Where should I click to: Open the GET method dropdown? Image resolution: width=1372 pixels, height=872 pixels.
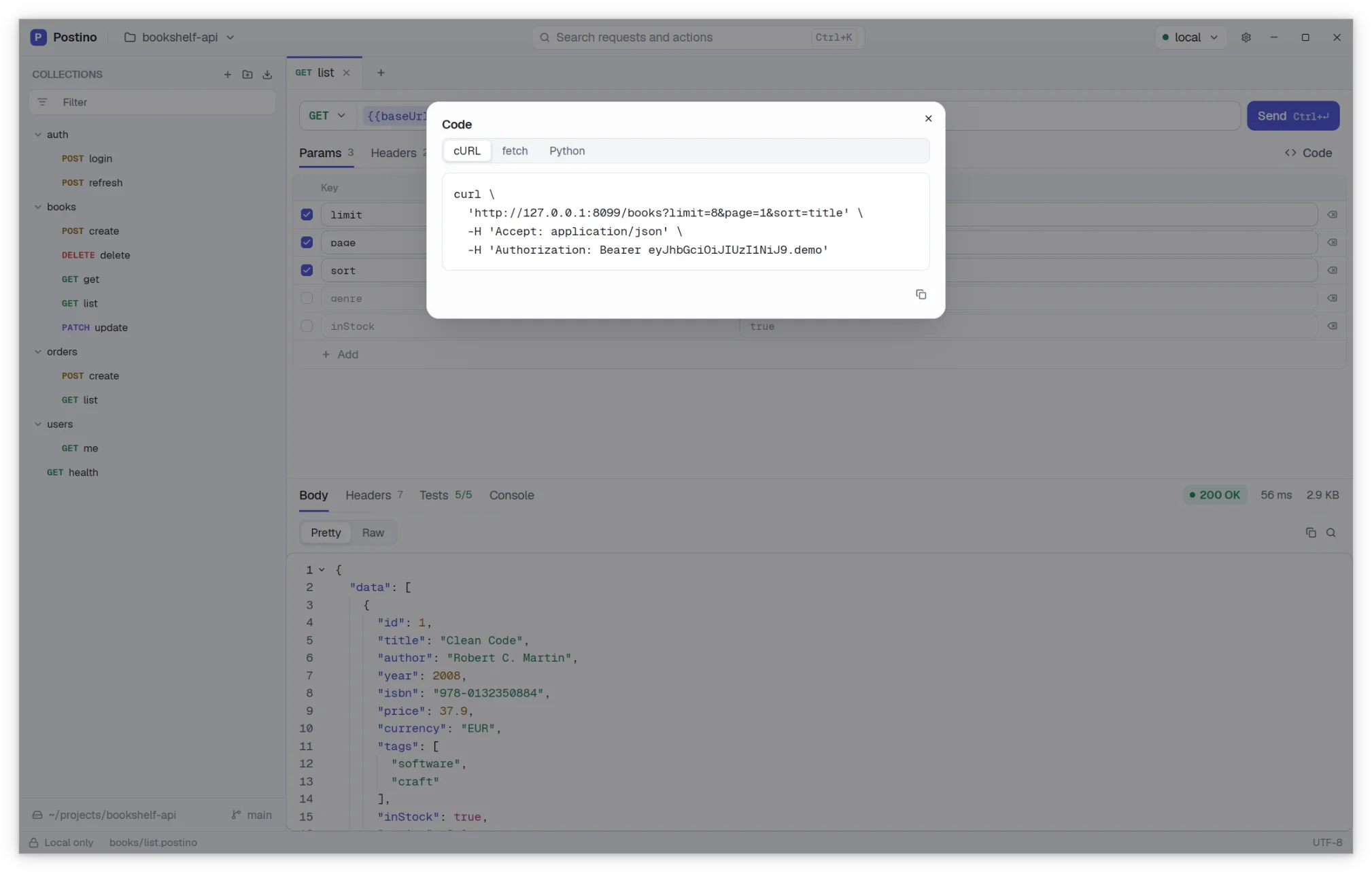point(327,116)
